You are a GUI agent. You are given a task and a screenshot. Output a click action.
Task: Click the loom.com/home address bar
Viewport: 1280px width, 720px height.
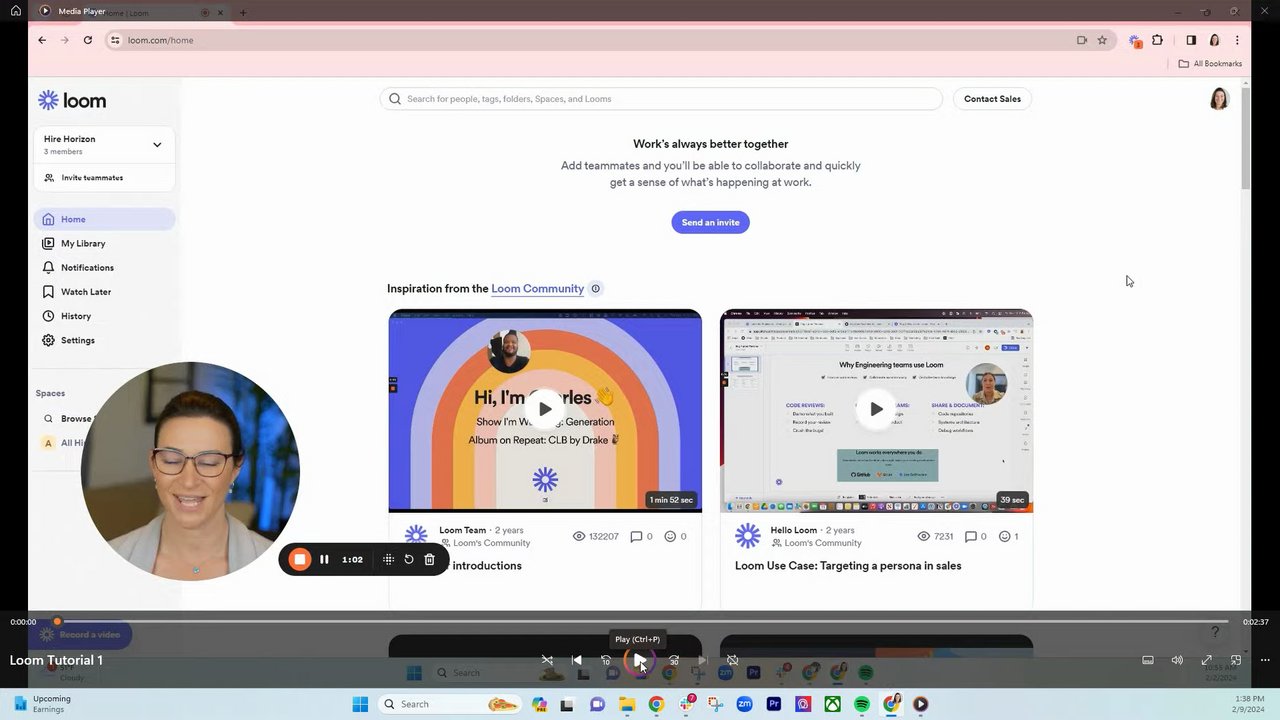[x=590, y=40]
